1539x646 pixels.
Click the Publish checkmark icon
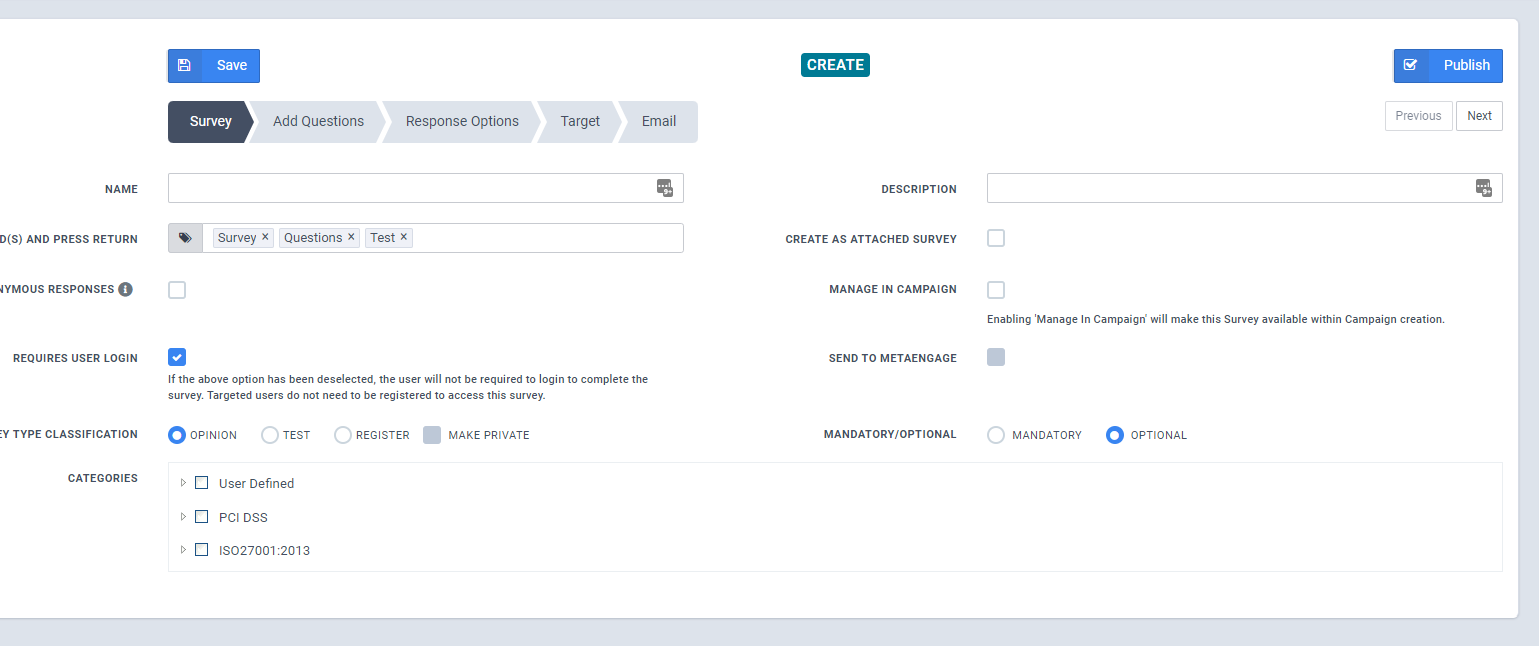pyautogui.click(x=1410, y=65)
